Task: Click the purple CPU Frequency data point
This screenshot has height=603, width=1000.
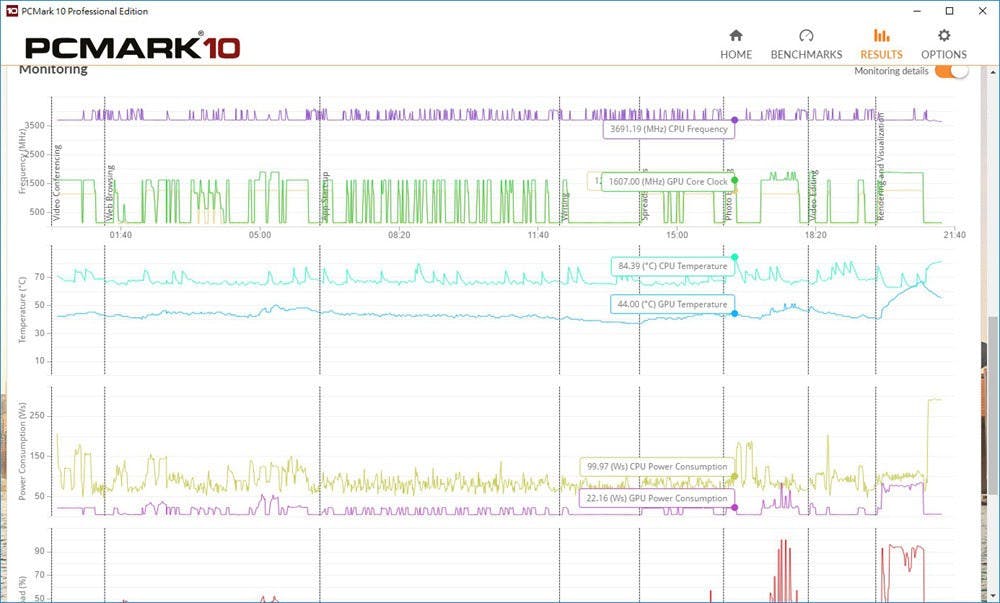Action: 735,120
